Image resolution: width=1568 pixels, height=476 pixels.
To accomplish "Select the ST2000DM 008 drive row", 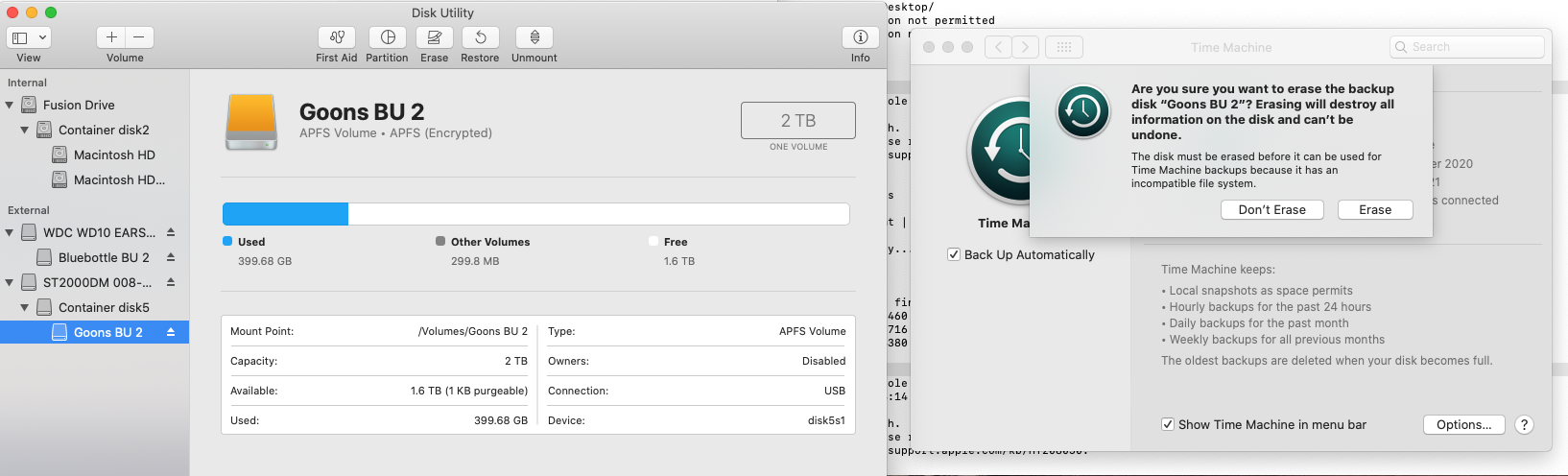I will pyautogui.click(x=94, y=283).
